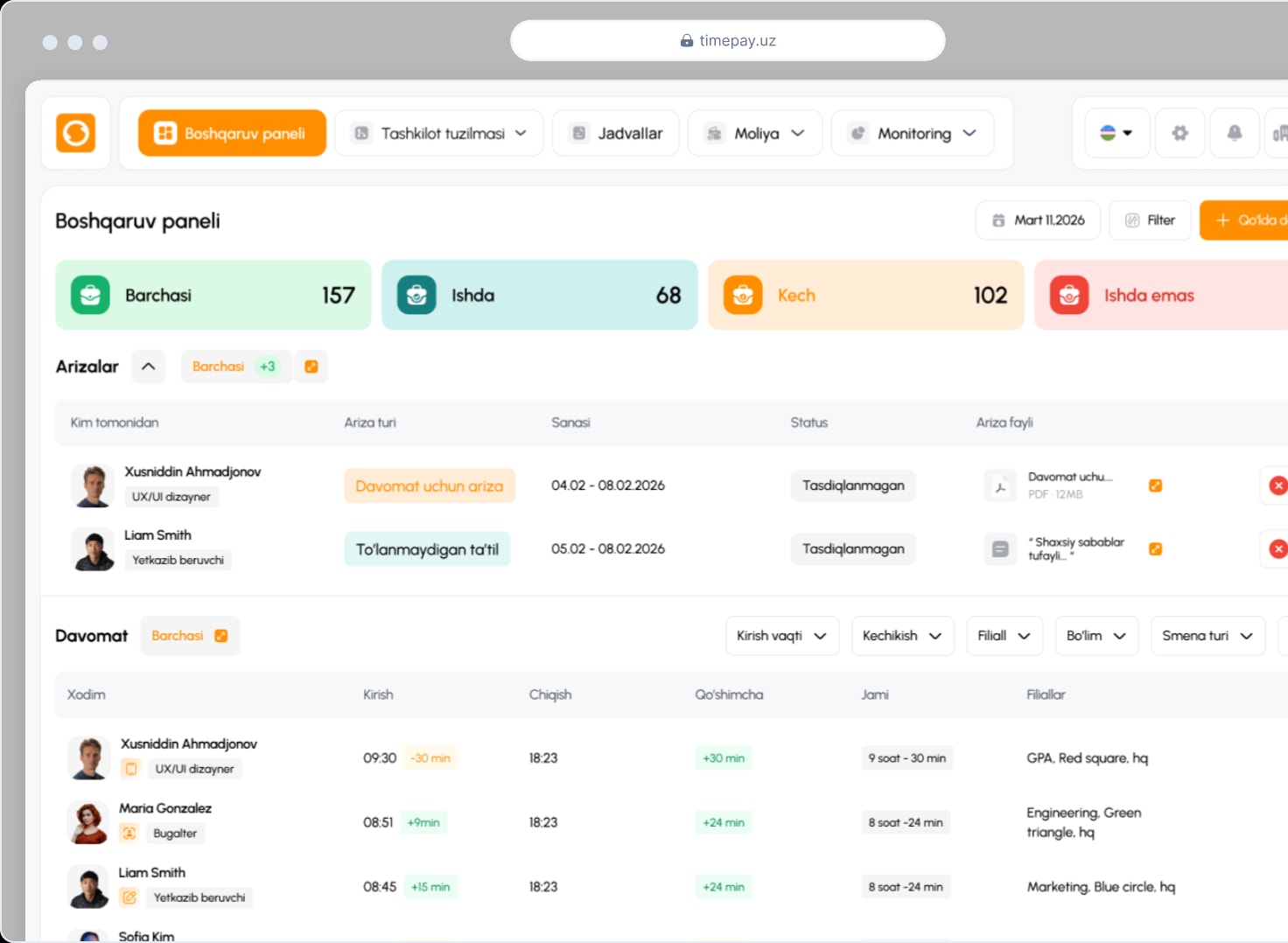Click the Davomat uchun ariza tag
The width and height of the screenshot is (1288, 943).
tap(430, 485)
